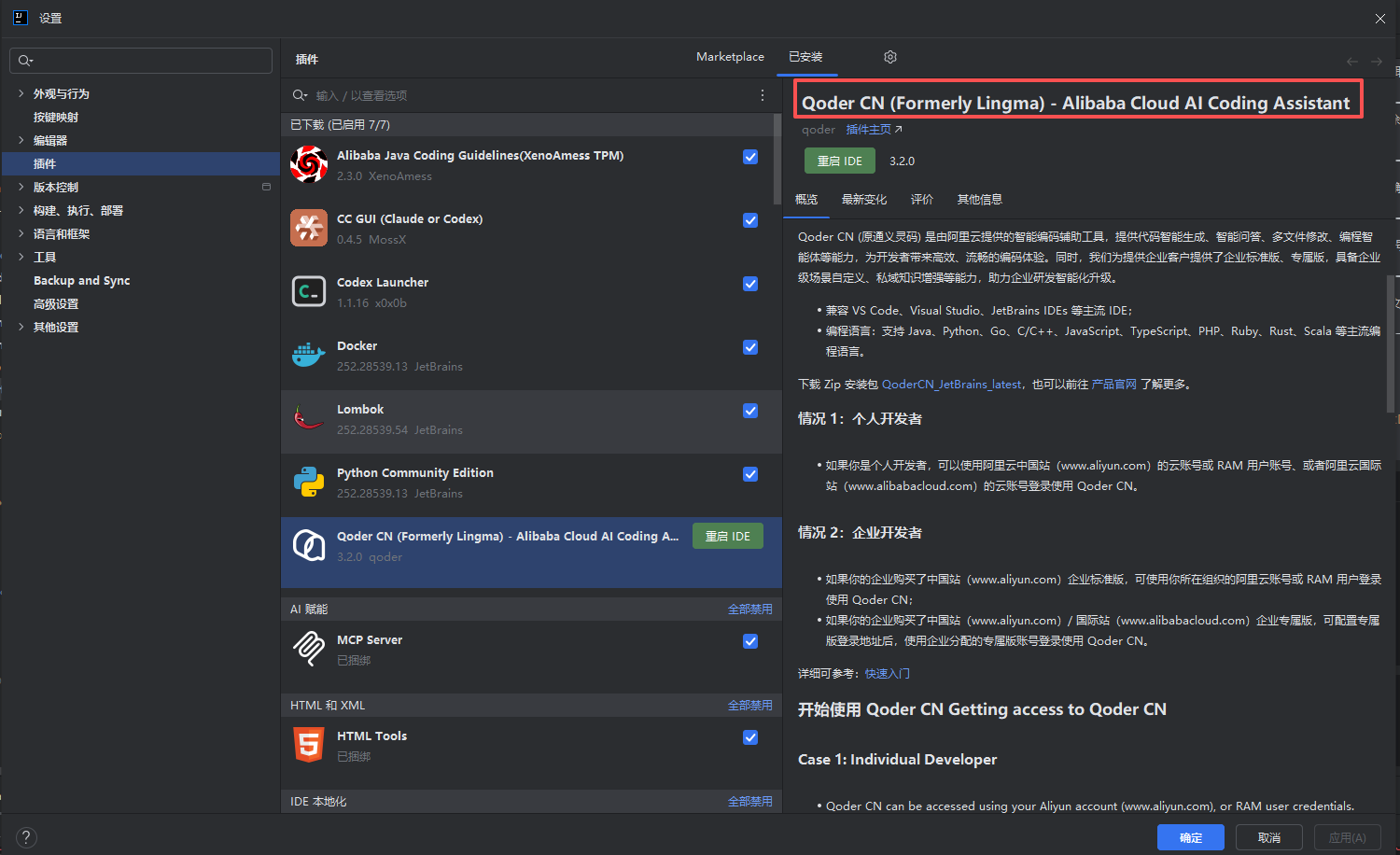This screenshot has height=855, width=1400.
Task: Expand the 构建、执行、部署 settings node
Action: (x=21, y=210)
